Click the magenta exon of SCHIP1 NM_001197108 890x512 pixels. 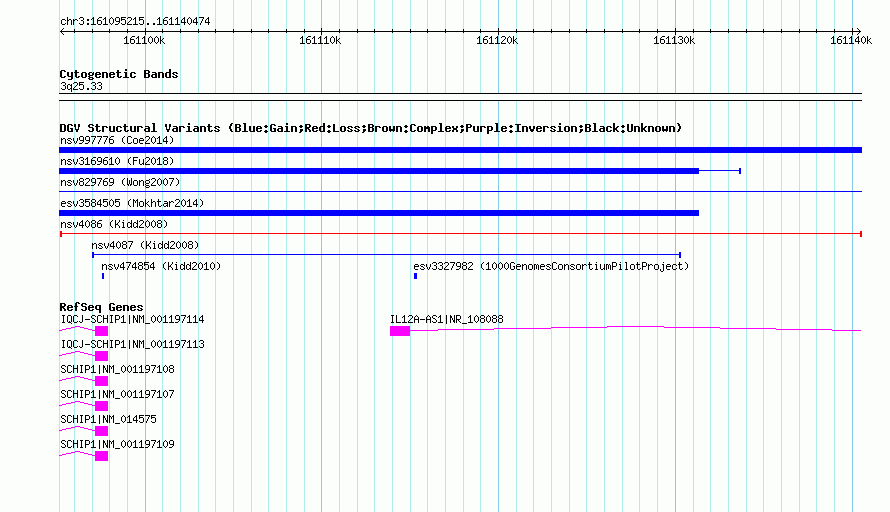[x=102, y=381]
